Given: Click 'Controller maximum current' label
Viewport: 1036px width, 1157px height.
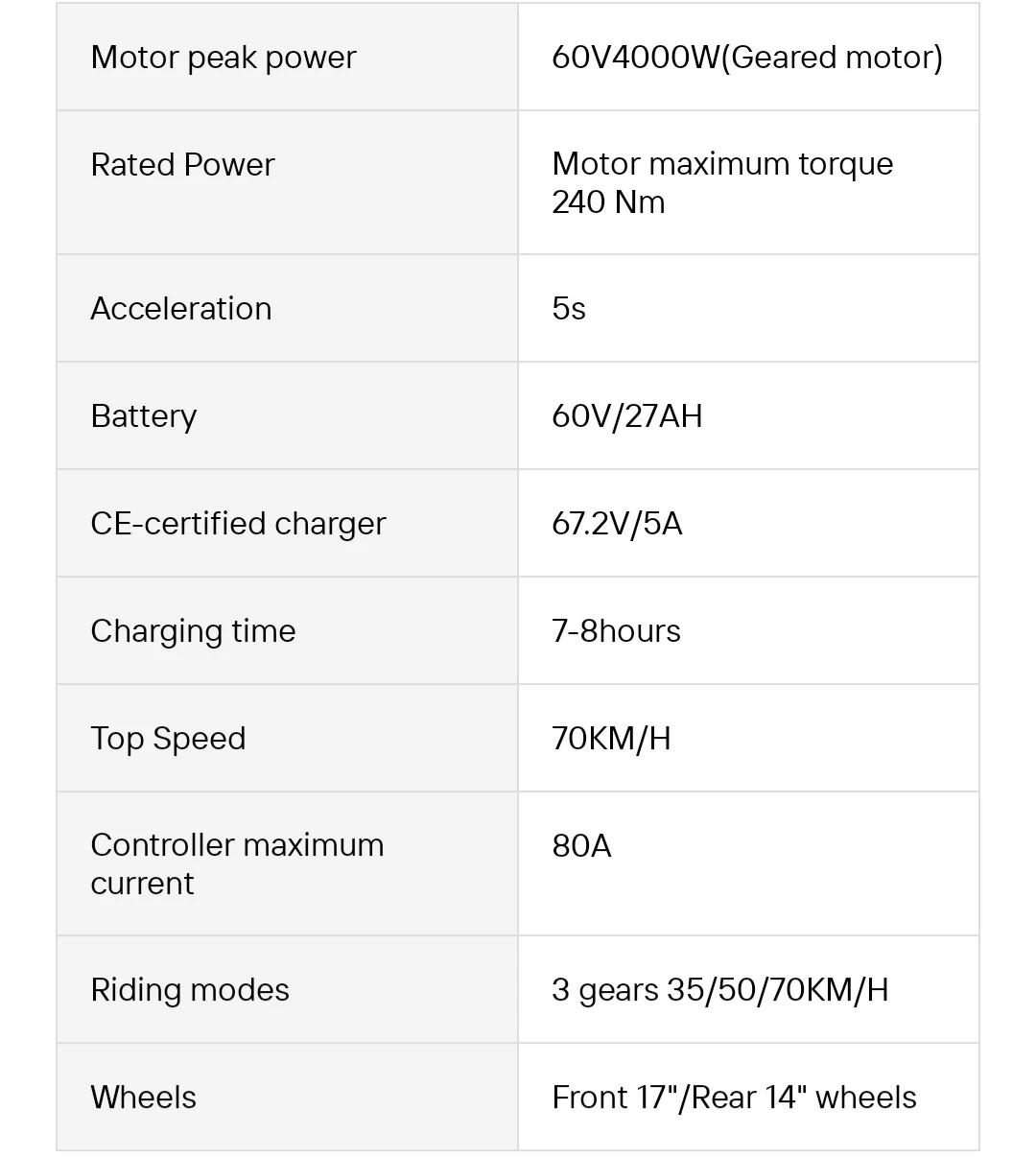Looking at the screenshot, I should pos(237,863).
